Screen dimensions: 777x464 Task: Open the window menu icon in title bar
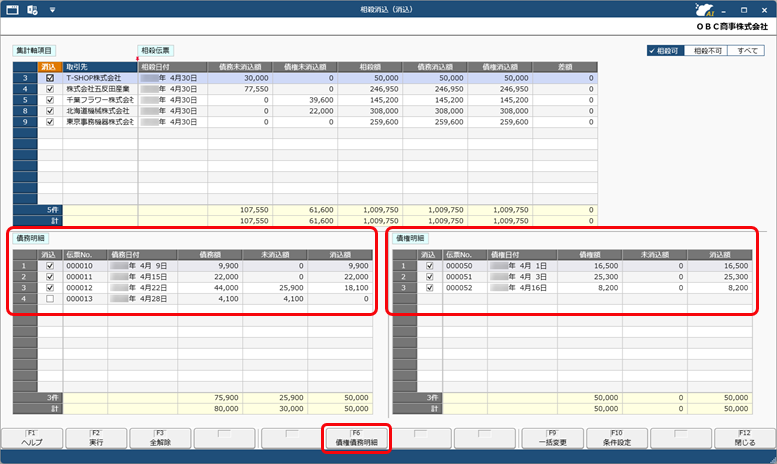pos(12,9)
